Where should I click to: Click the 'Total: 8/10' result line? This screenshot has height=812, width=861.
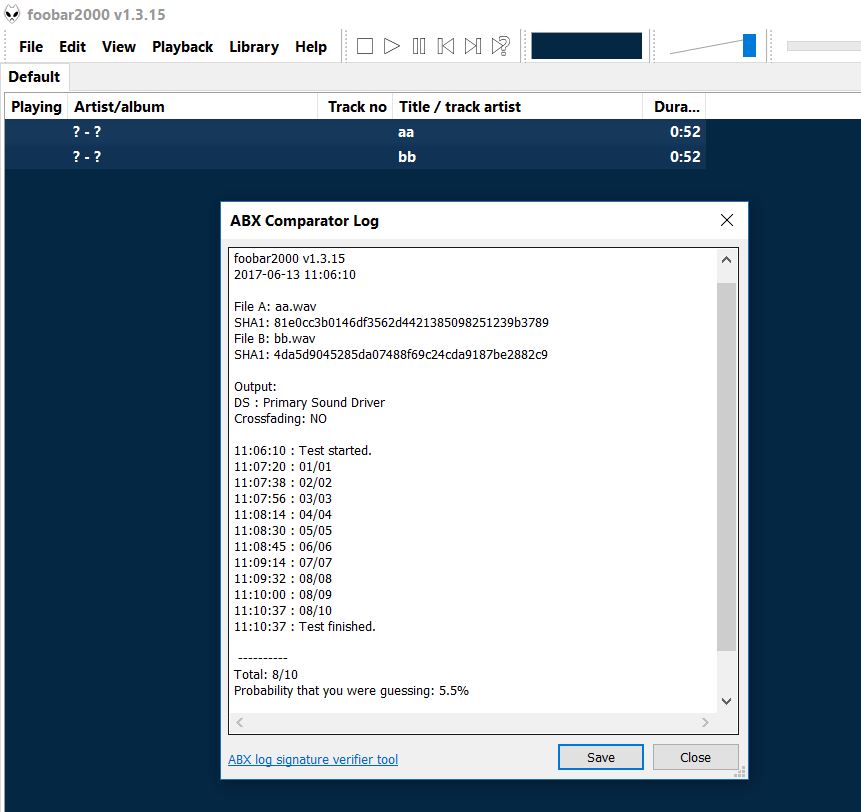tap(266, 674)
